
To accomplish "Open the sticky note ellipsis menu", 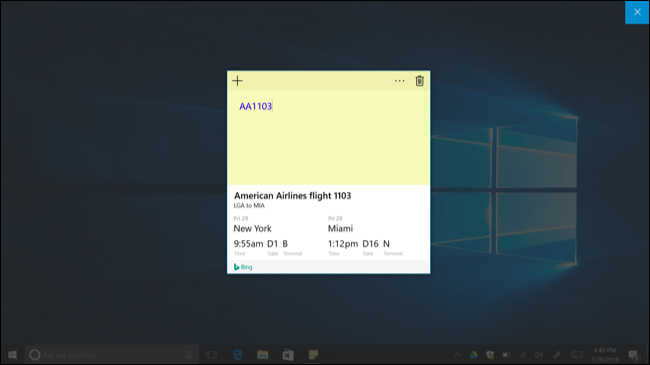I will [x=399, y=81].
